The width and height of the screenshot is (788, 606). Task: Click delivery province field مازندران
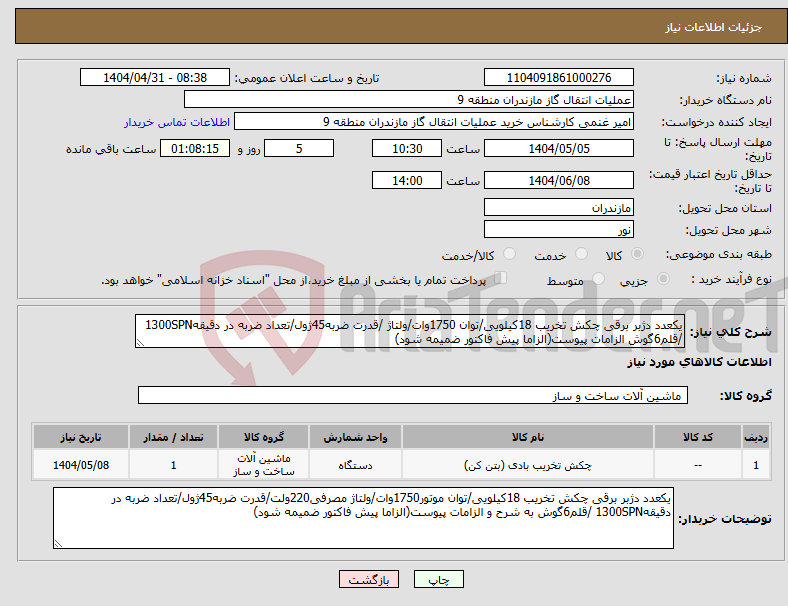[558, 207]
